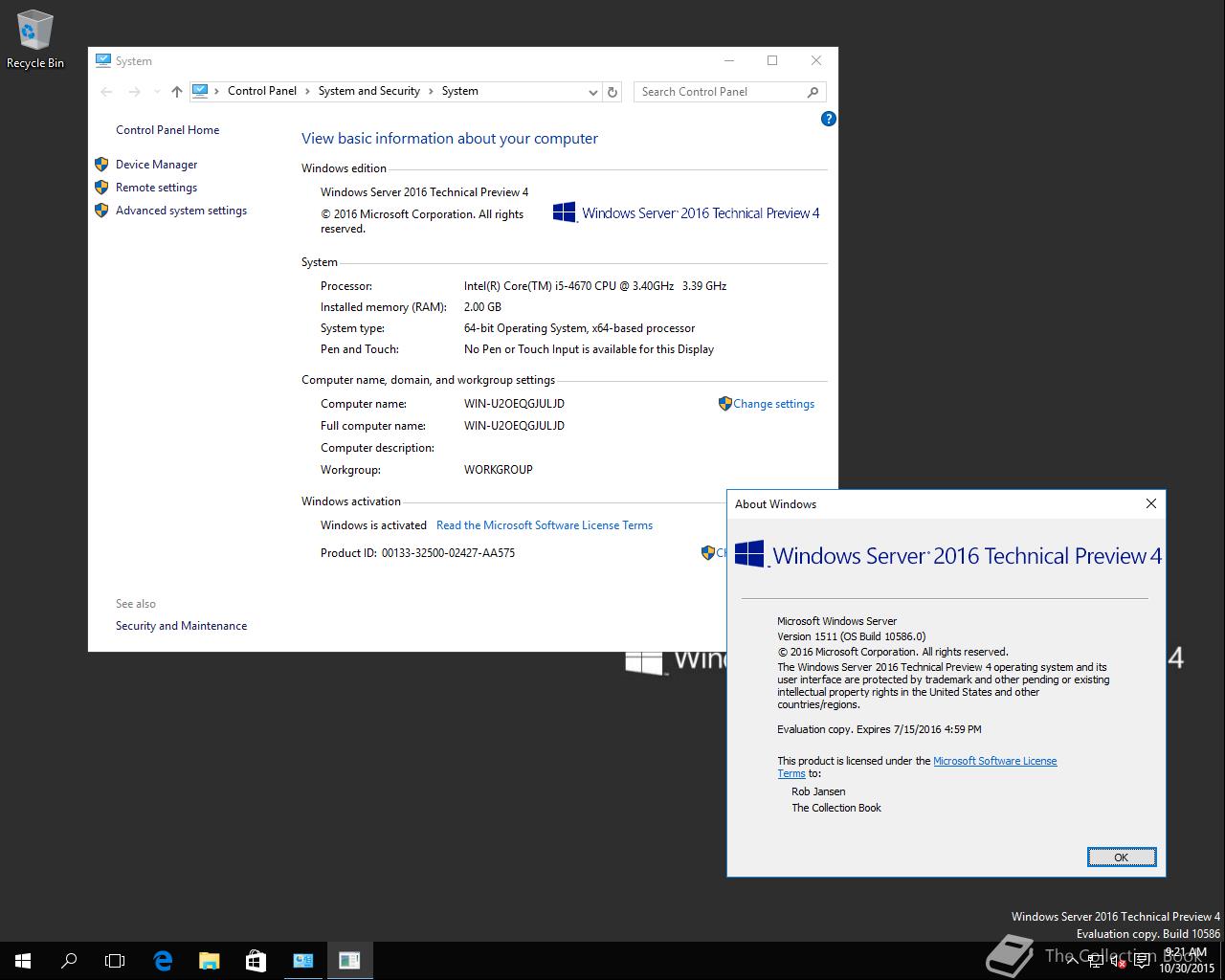Click shield icon beside Advanced system settings
The image size is (1225, 980).
click(x=101, y=211)
